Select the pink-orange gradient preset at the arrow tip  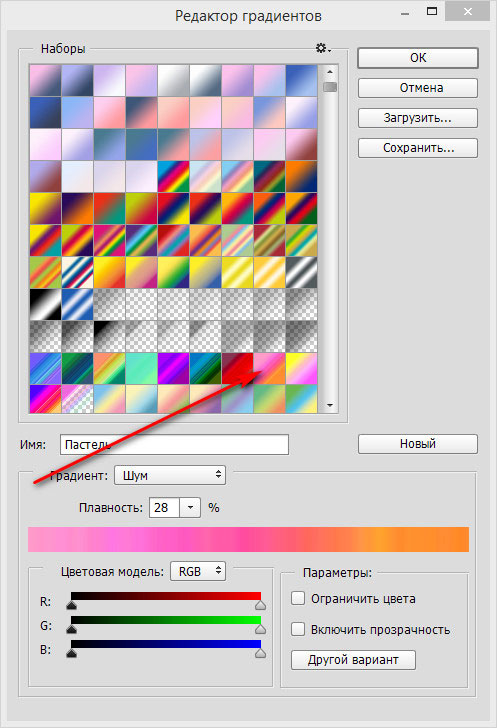tap(269, 369)
